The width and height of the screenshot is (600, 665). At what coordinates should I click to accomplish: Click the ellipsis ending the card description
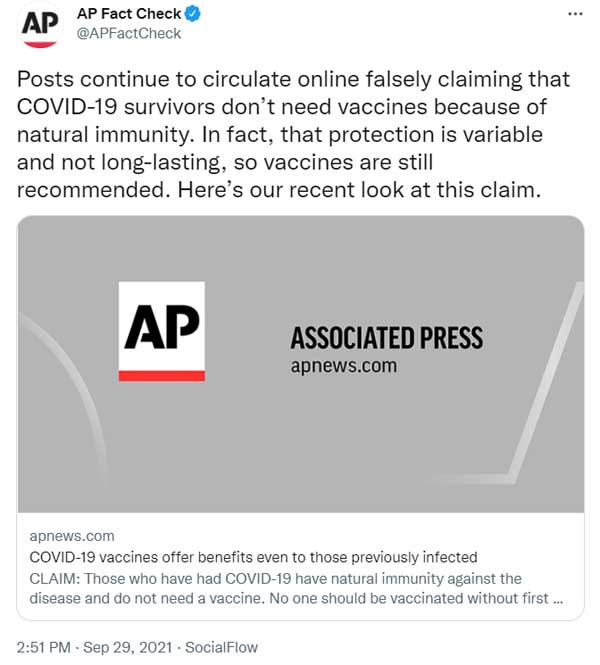click(x=557, y=599)
